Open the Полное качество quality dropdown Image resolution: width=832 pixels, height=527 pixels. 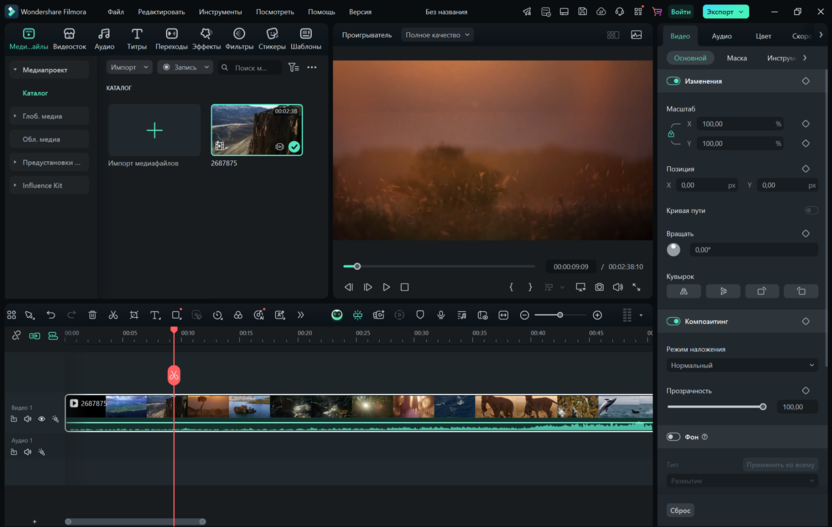(x=438, y=35)
